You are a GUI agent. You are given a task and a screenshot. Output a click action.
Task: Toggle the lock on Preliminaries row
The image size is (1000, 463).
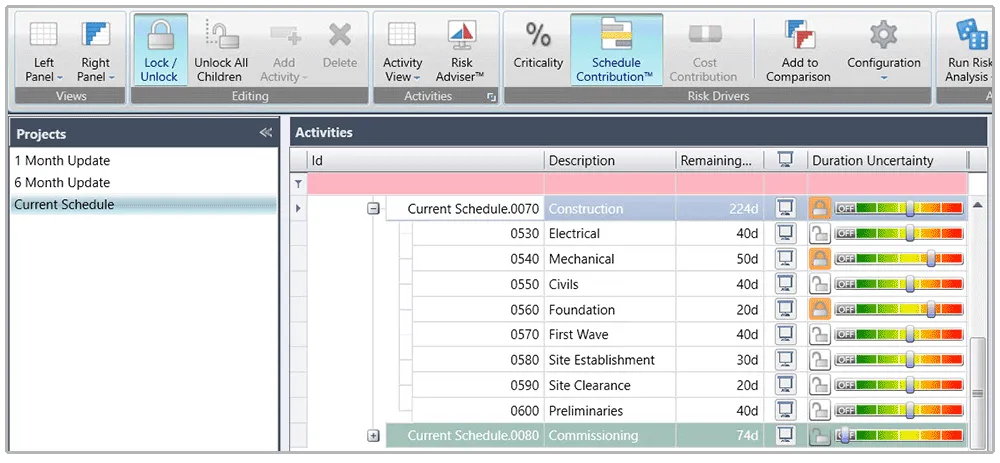[820, 410]
